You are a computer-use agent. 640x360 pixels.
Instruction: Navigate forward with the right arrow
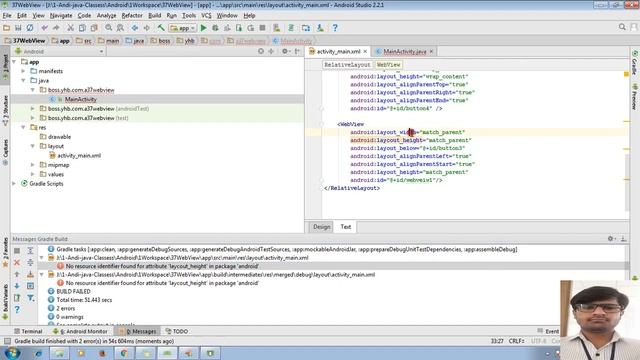[147, 28]
